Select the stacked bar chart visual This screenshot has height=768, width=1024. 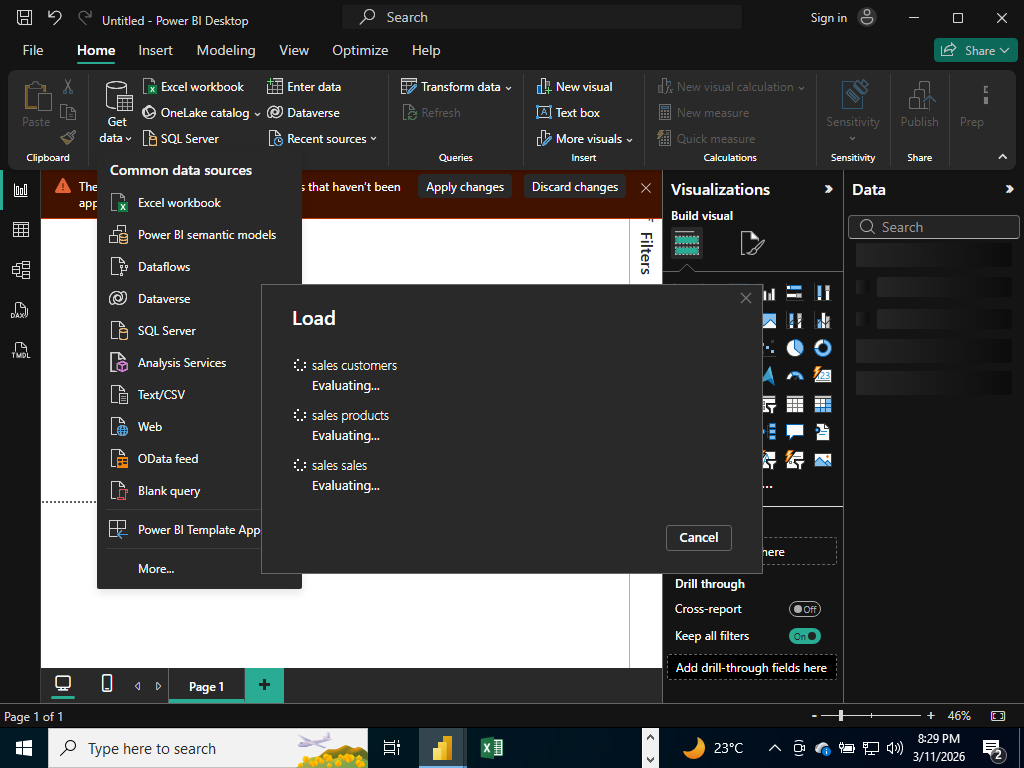click(x=795, y=293)
